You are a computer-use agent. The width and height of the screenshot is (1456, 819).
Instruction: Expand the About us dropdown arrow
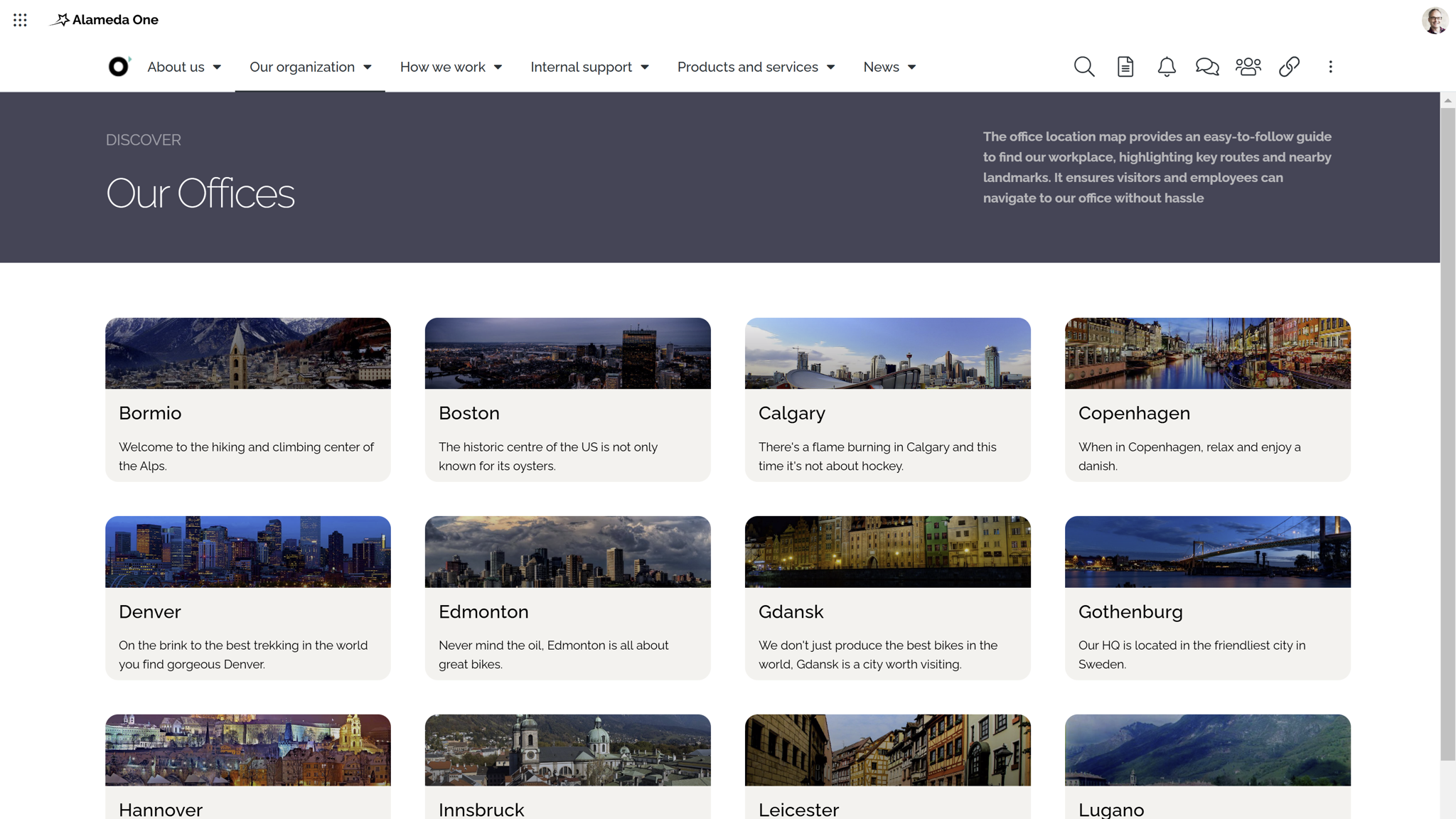click(217, 68)
